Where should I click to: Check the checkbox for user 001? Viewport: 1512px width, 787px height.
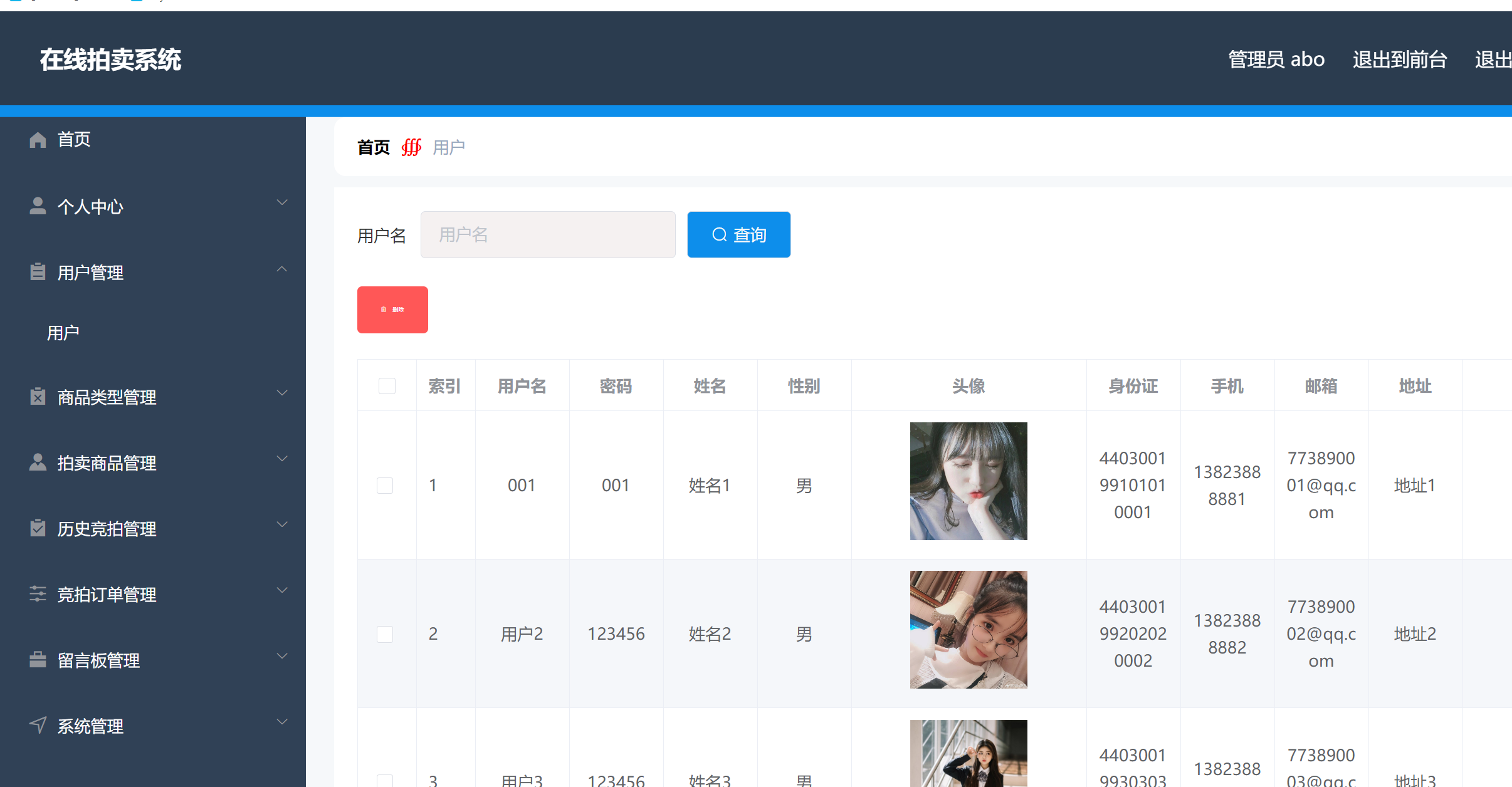point(384,485)
